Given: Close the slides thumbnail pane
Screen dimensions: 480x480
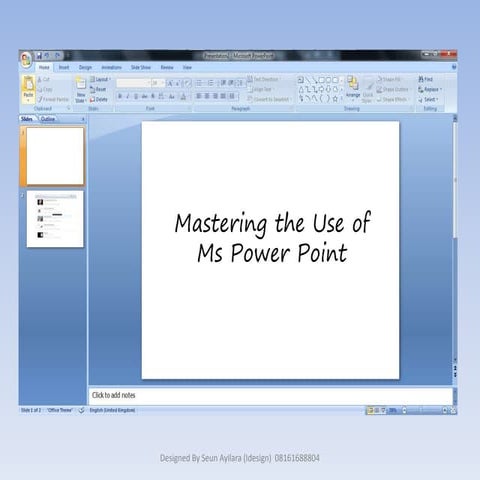Looking at the screenshot, I should [83, 119].
